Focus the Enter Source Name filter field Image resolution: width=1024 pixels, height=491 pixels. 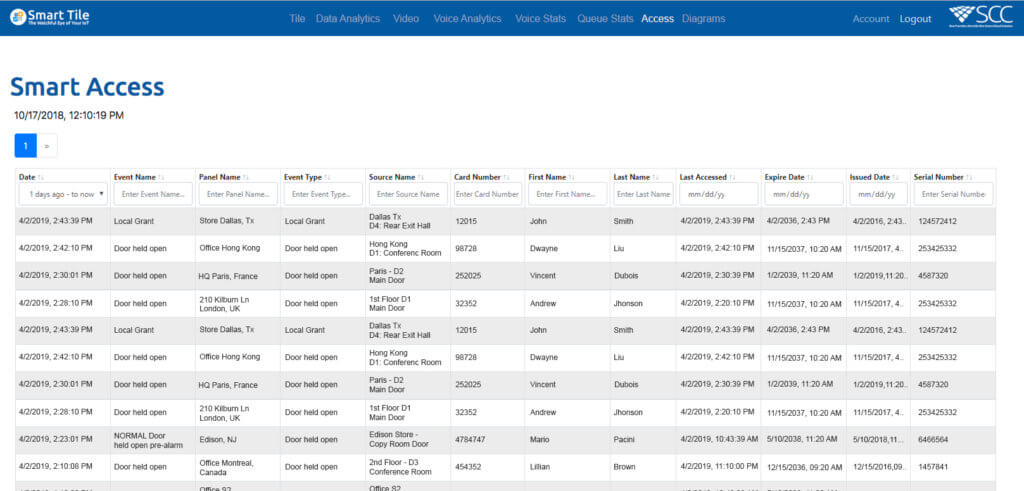408,194
